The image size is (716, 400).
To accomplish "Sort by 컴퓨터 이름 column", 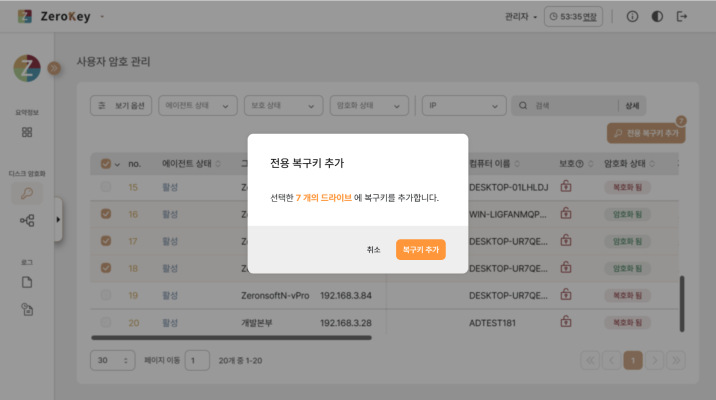I will 517,163.
